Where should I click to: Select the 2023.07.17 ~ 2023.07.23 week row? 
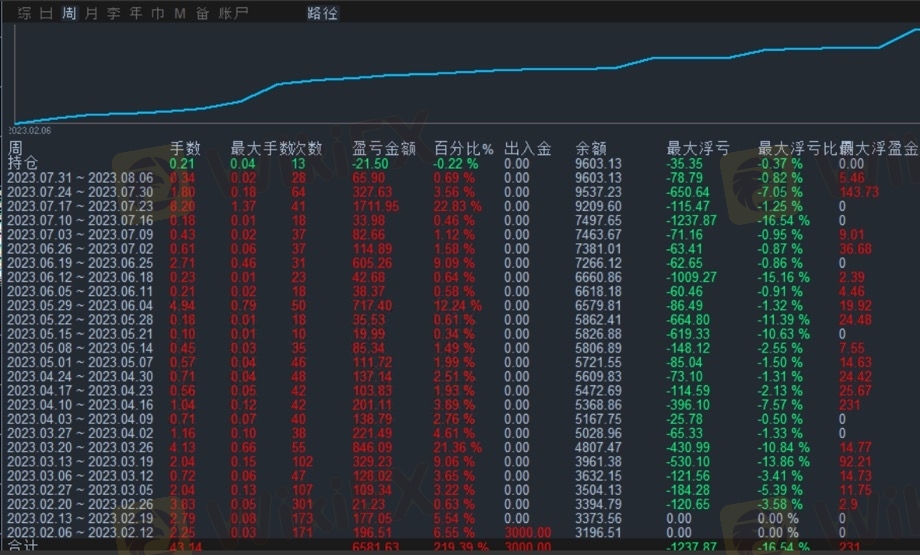(80, 206)
